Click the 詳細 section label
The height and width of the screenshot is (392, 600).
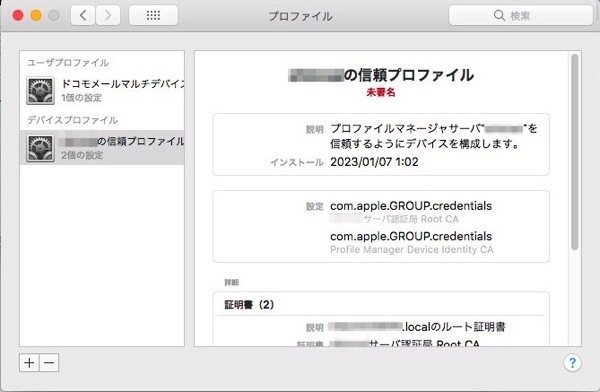pos(232,283)
